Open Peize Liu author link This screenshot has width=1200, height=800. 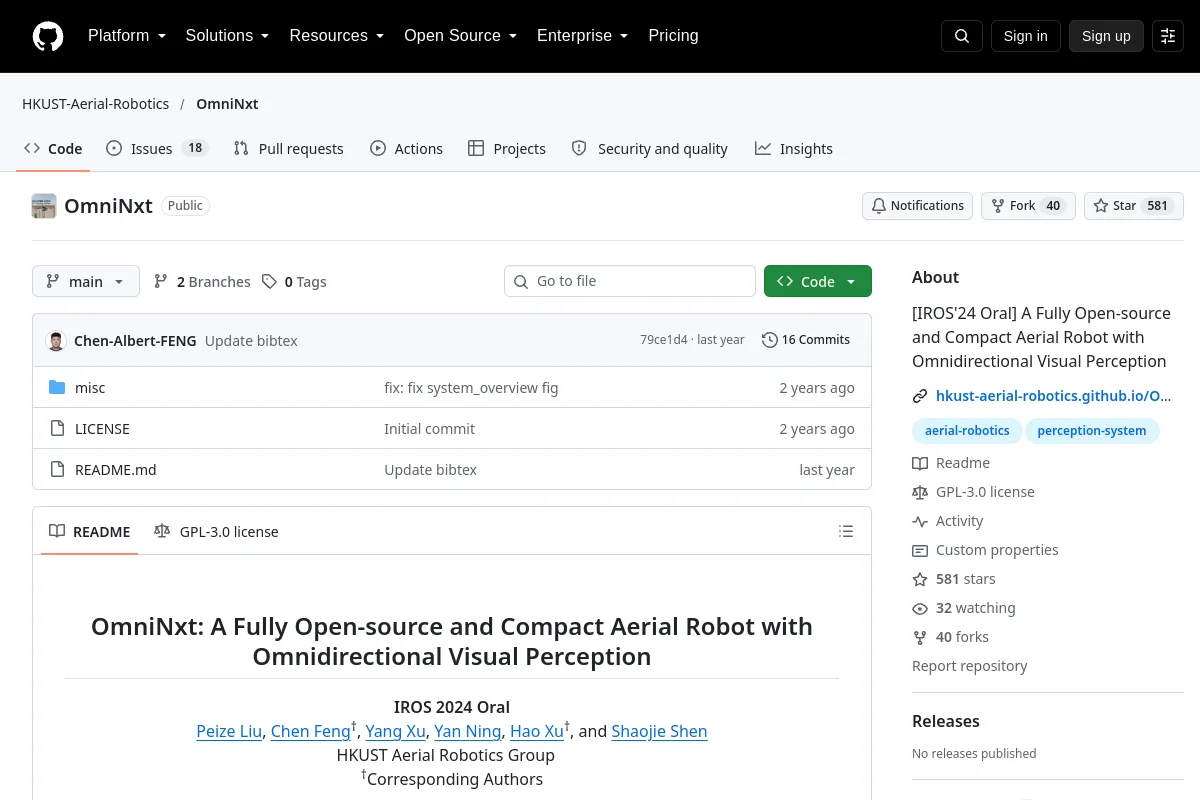tap(229, 732)
